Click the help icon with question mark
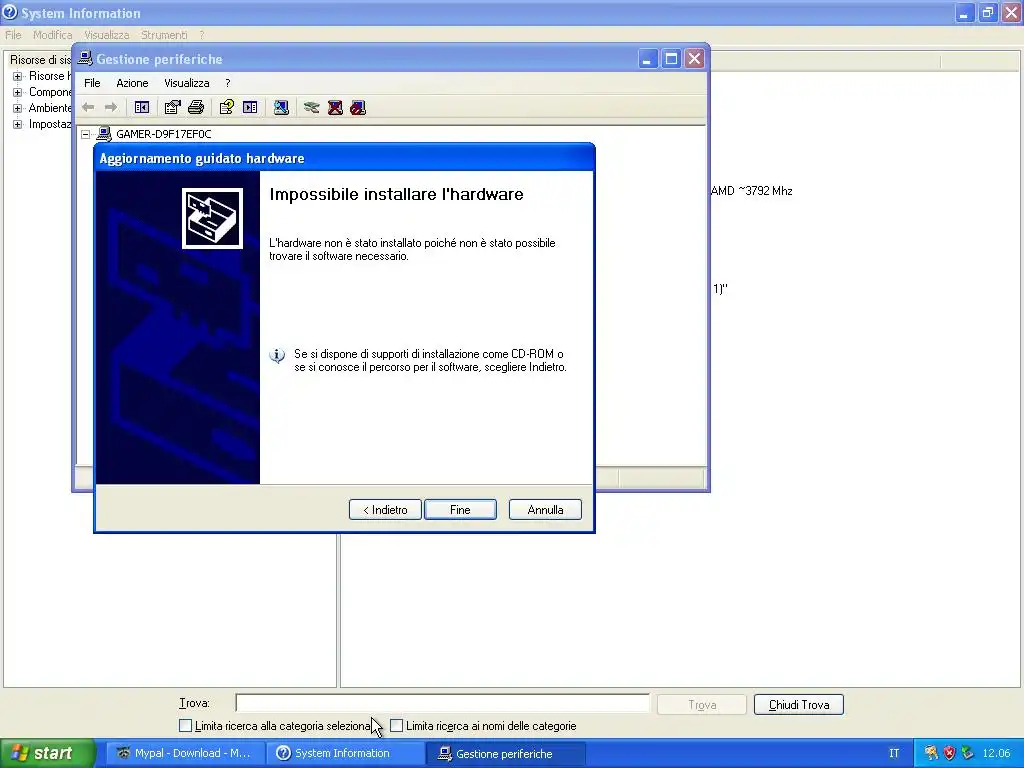The height and width of the screenshot is (768, 1024). tap(227, 107)
